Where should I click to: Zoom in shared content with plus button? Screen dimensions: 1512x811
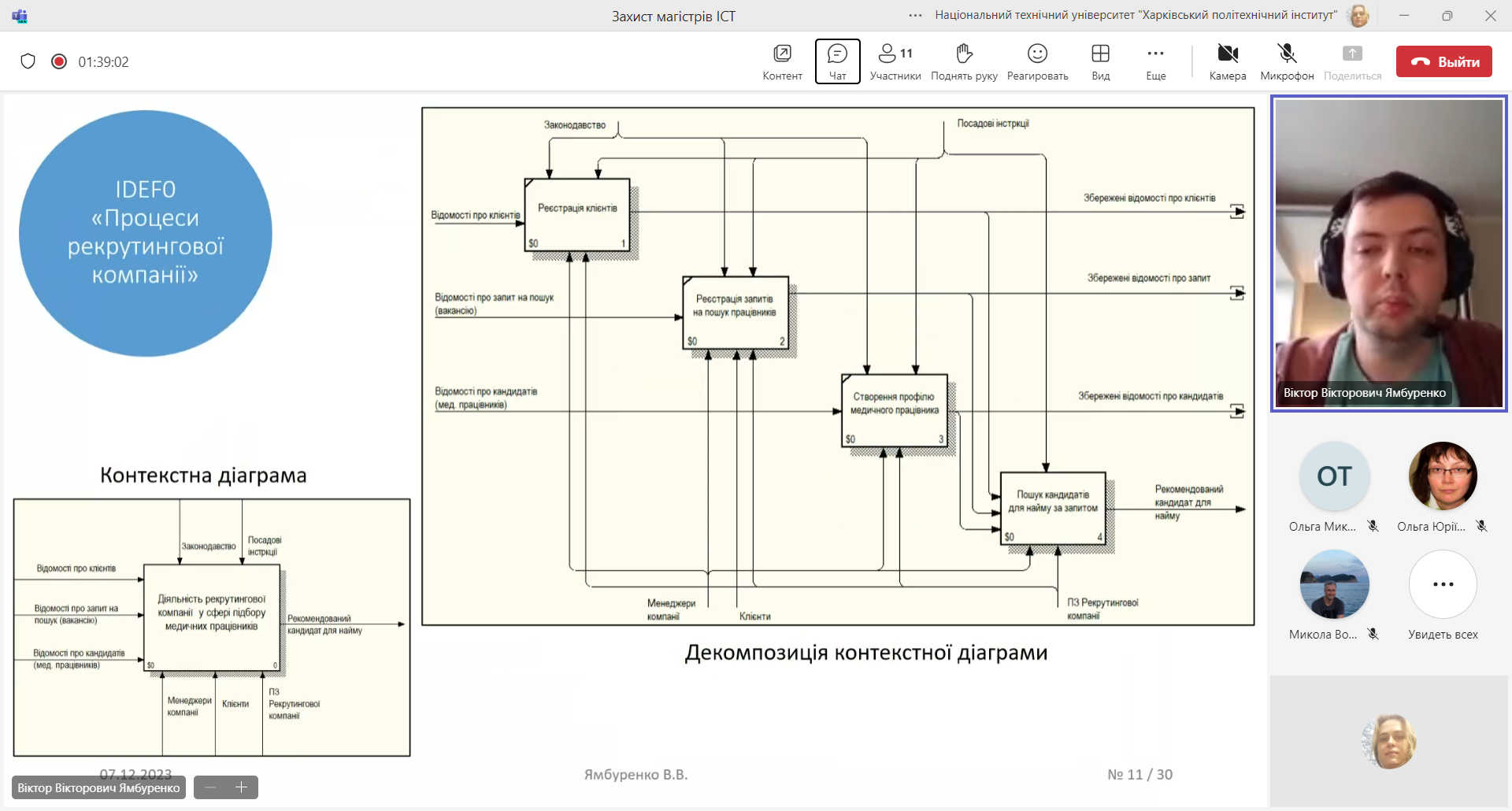[x=242, y=787]
